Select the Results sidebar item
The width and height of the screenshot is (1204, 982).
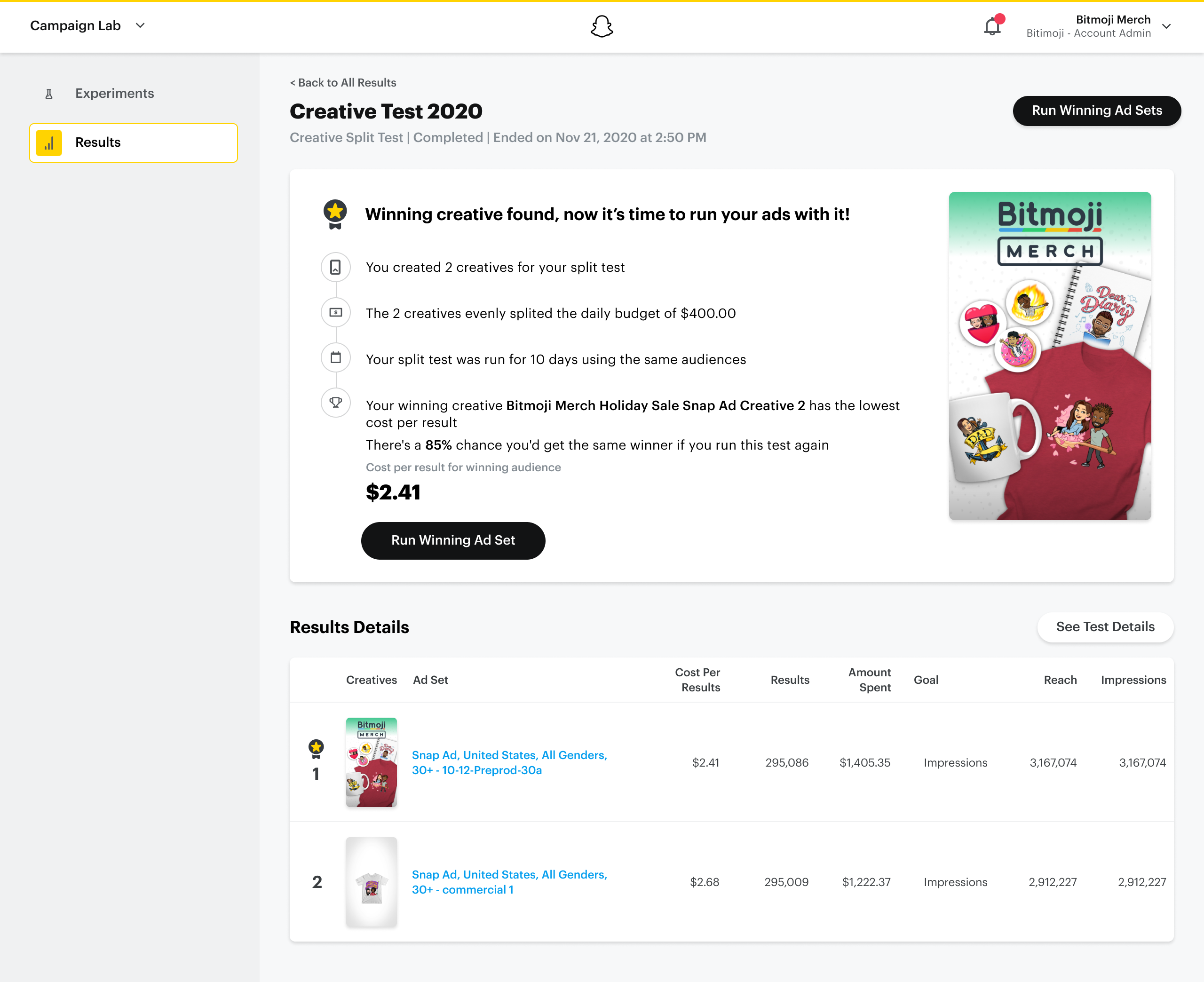click(x=134, y=143)
